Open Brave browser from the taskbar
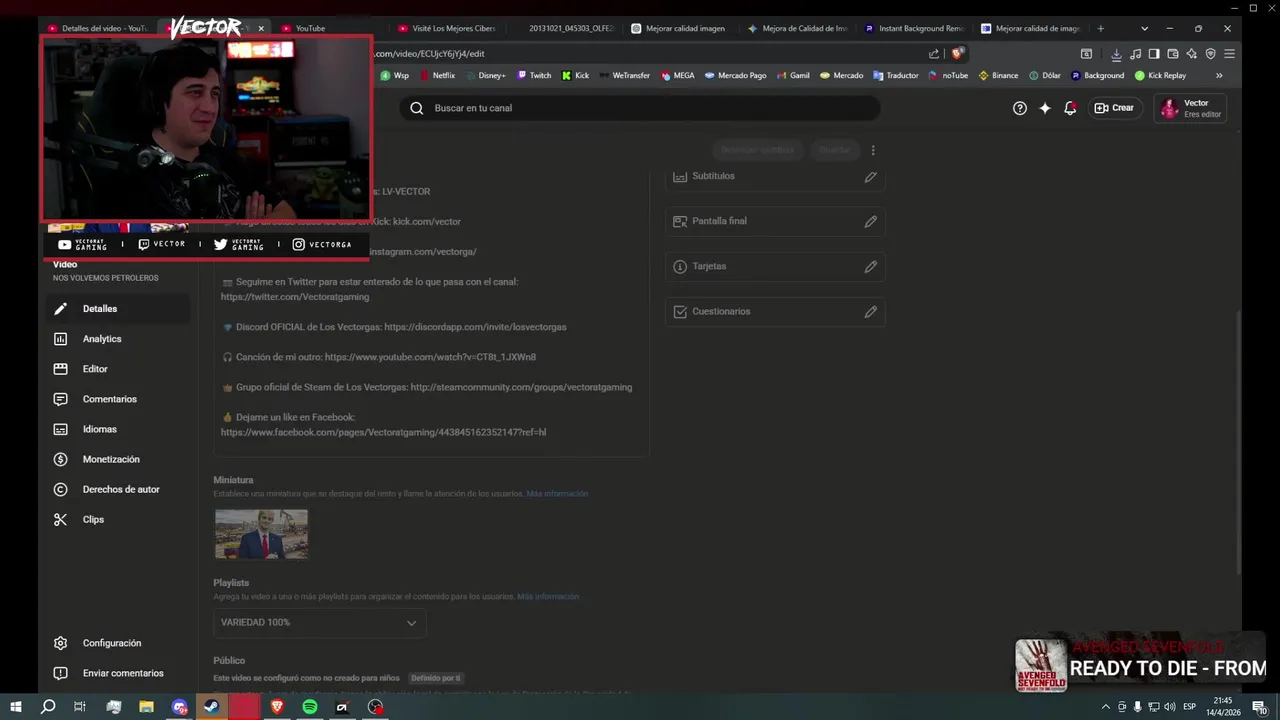Image resolution: width=1280 pixels, height=720 pixels. pos(277,707)
